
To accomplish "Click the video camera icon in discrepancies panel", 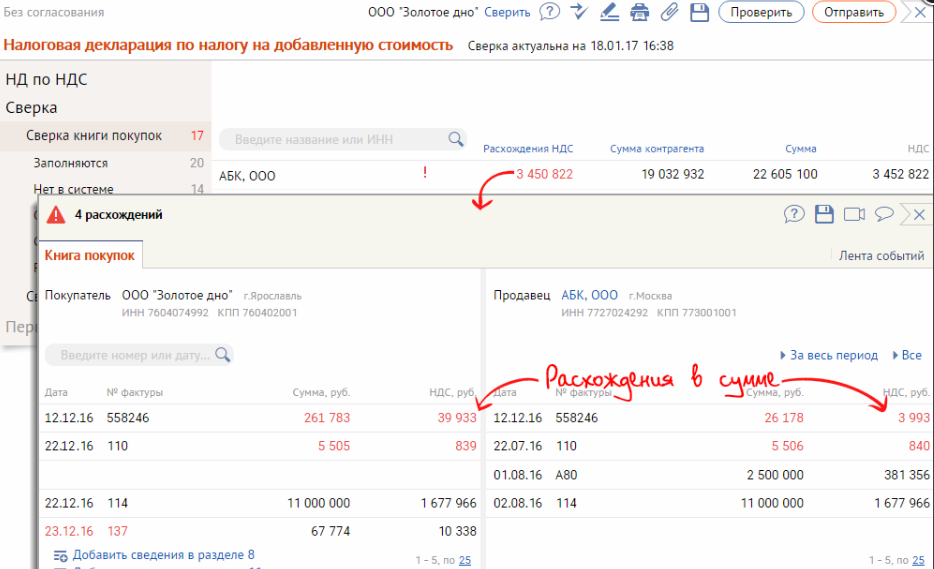I will [x=853, y=214].
